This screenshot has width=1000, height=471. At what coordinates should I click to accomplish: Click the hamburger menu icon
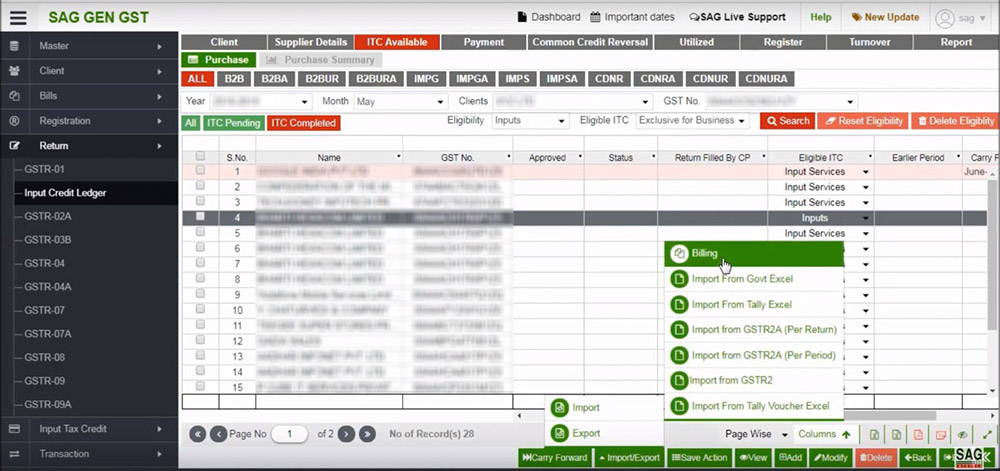point(14,17)
